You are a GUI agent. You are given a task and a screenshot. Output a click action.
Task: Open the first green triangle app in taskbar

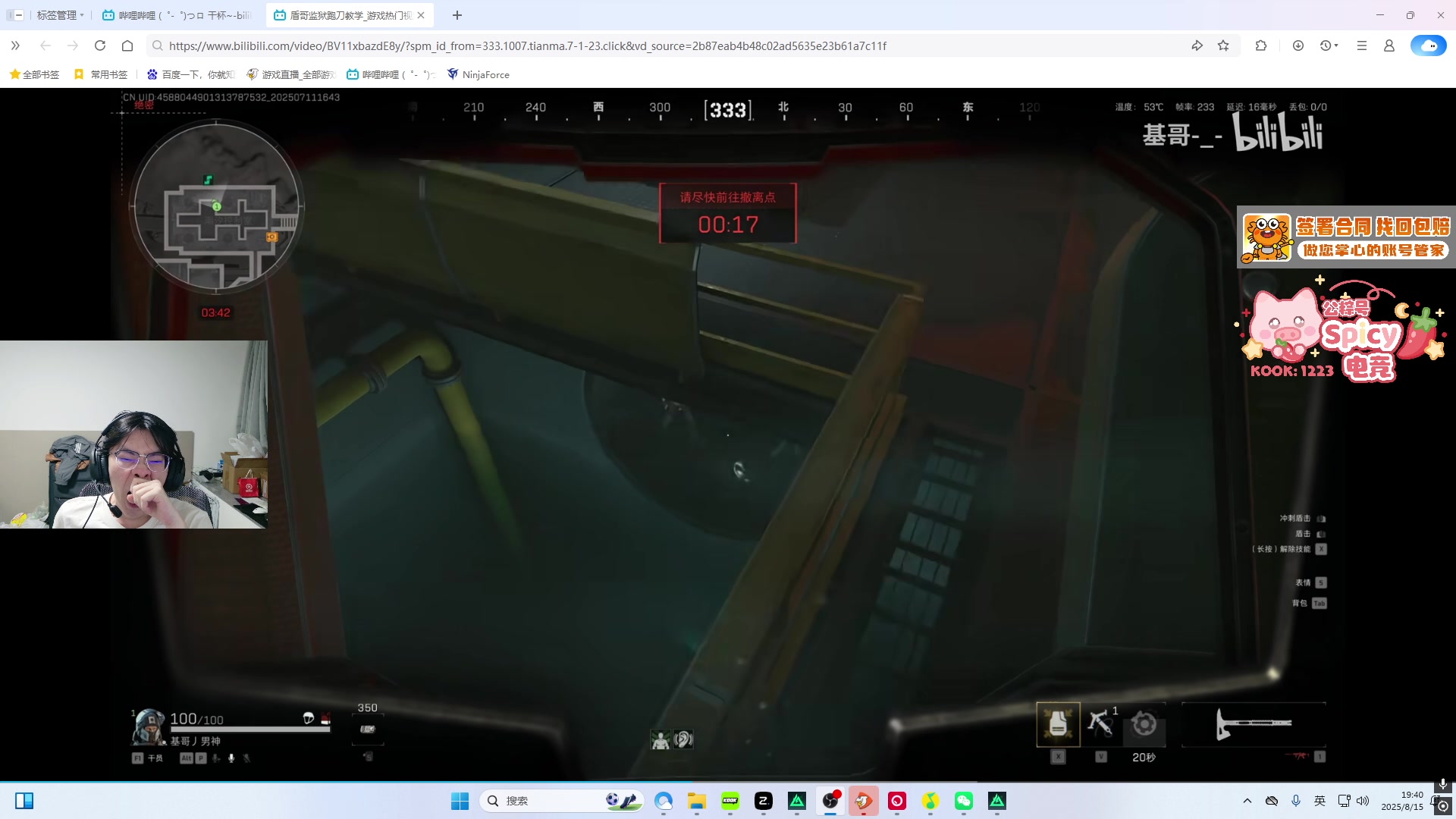(x=797, y=801)
